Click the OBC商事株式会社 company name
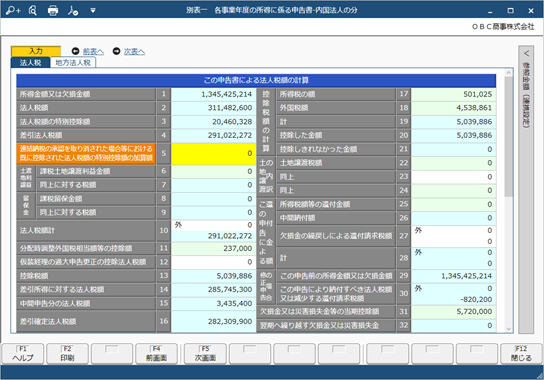 [x=503, y=27]
